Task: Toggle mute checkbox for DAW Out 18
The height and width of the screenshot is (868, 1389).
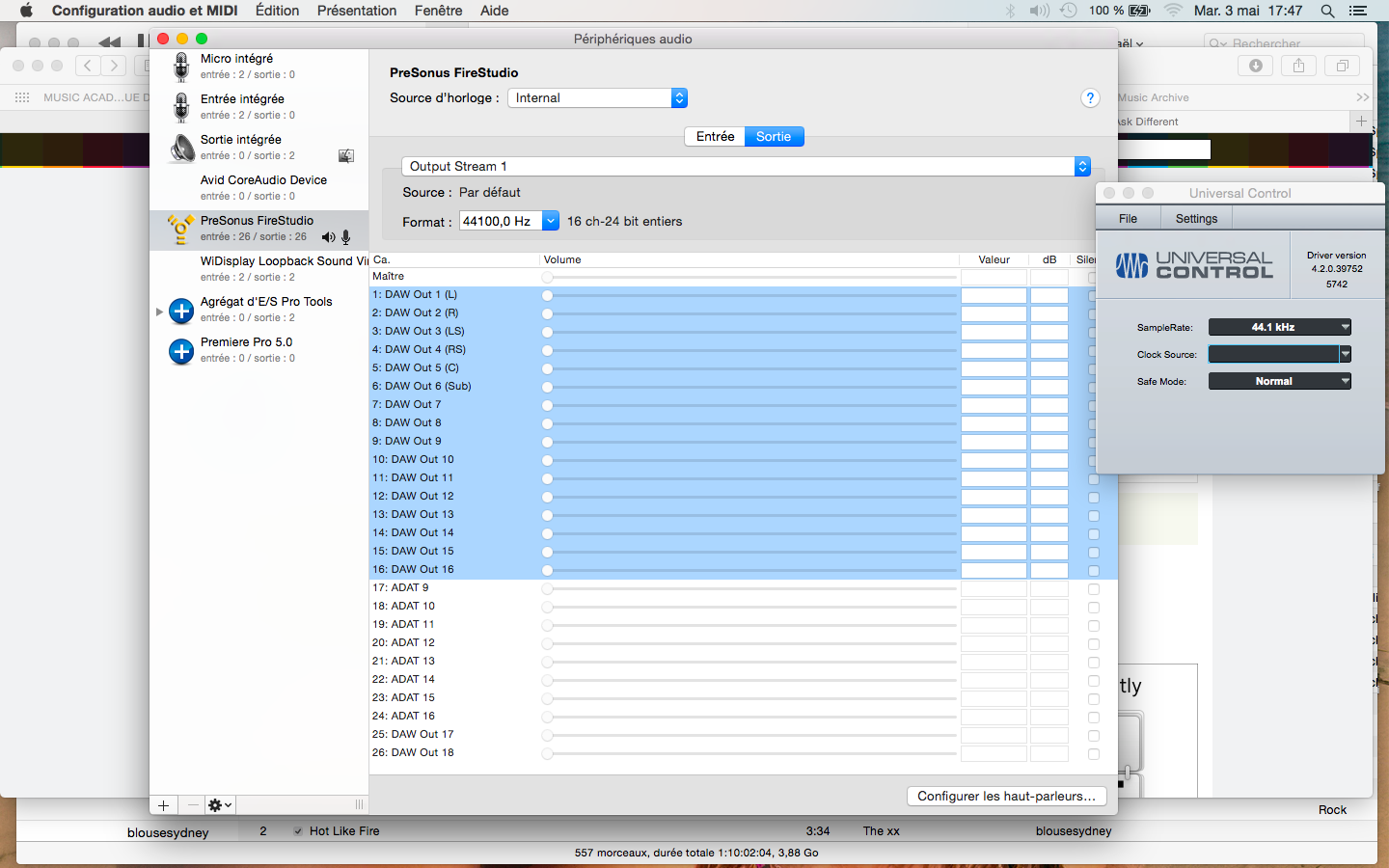Action: (x=1093, y=753)
